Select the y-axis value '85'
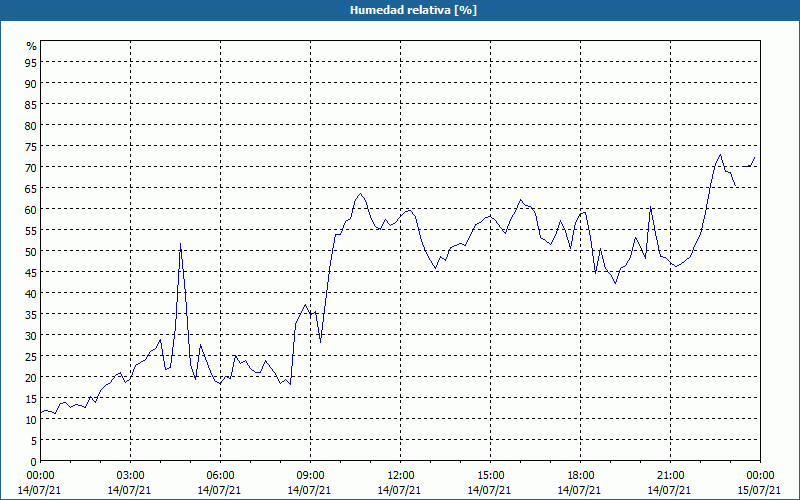 tap(31, 104)
